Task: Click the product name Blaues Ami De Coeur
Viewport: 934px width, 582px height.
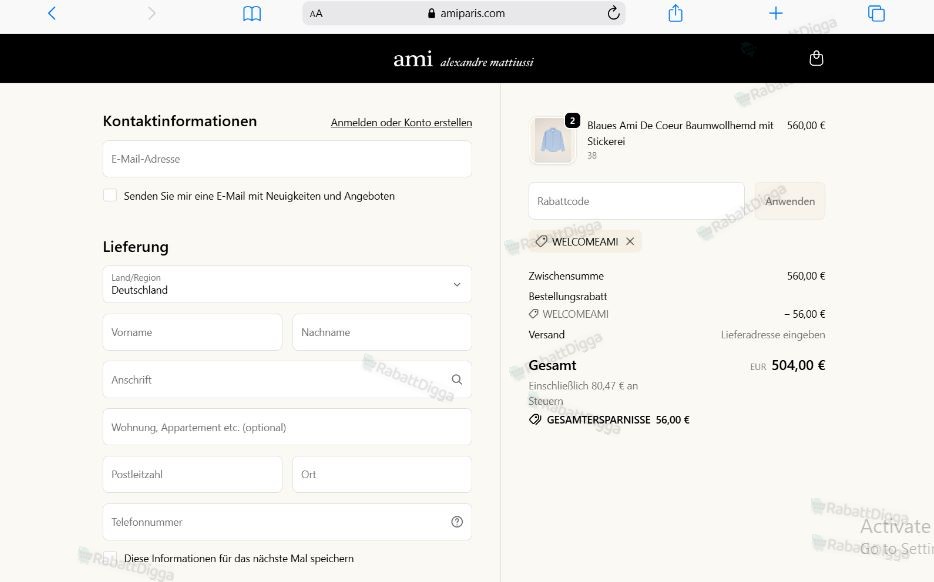Action: (680, 133)
